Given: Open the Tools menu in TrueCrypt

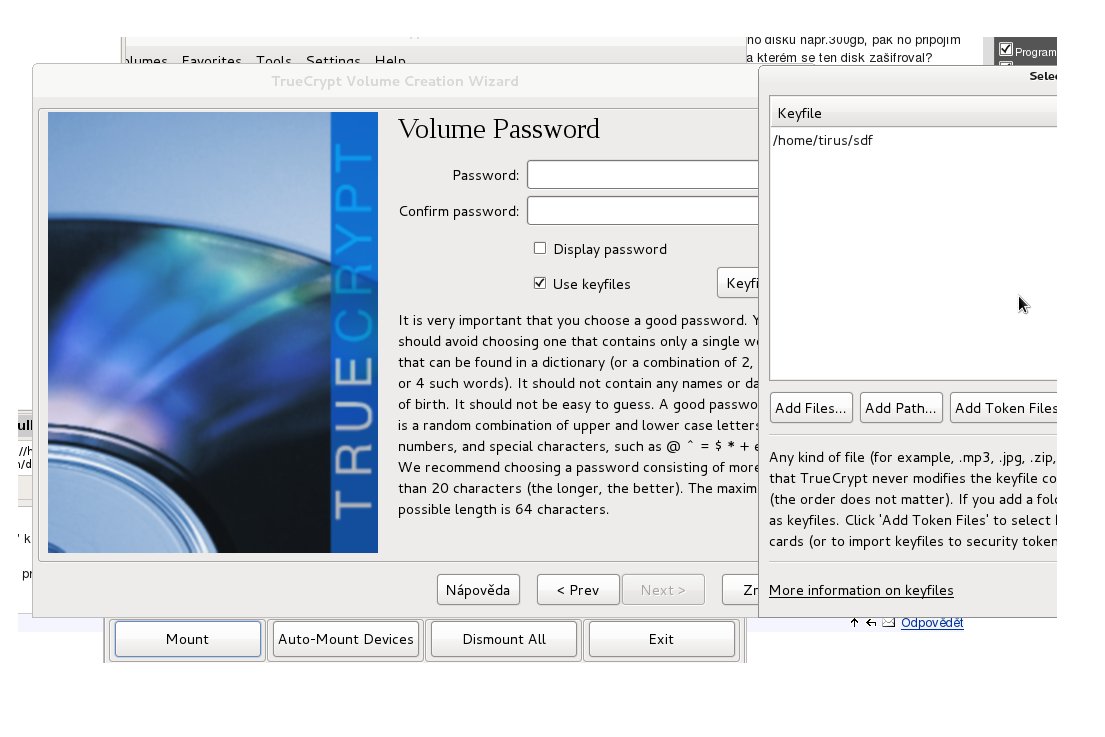Looking at the screenshot, I should pos(273,60).
